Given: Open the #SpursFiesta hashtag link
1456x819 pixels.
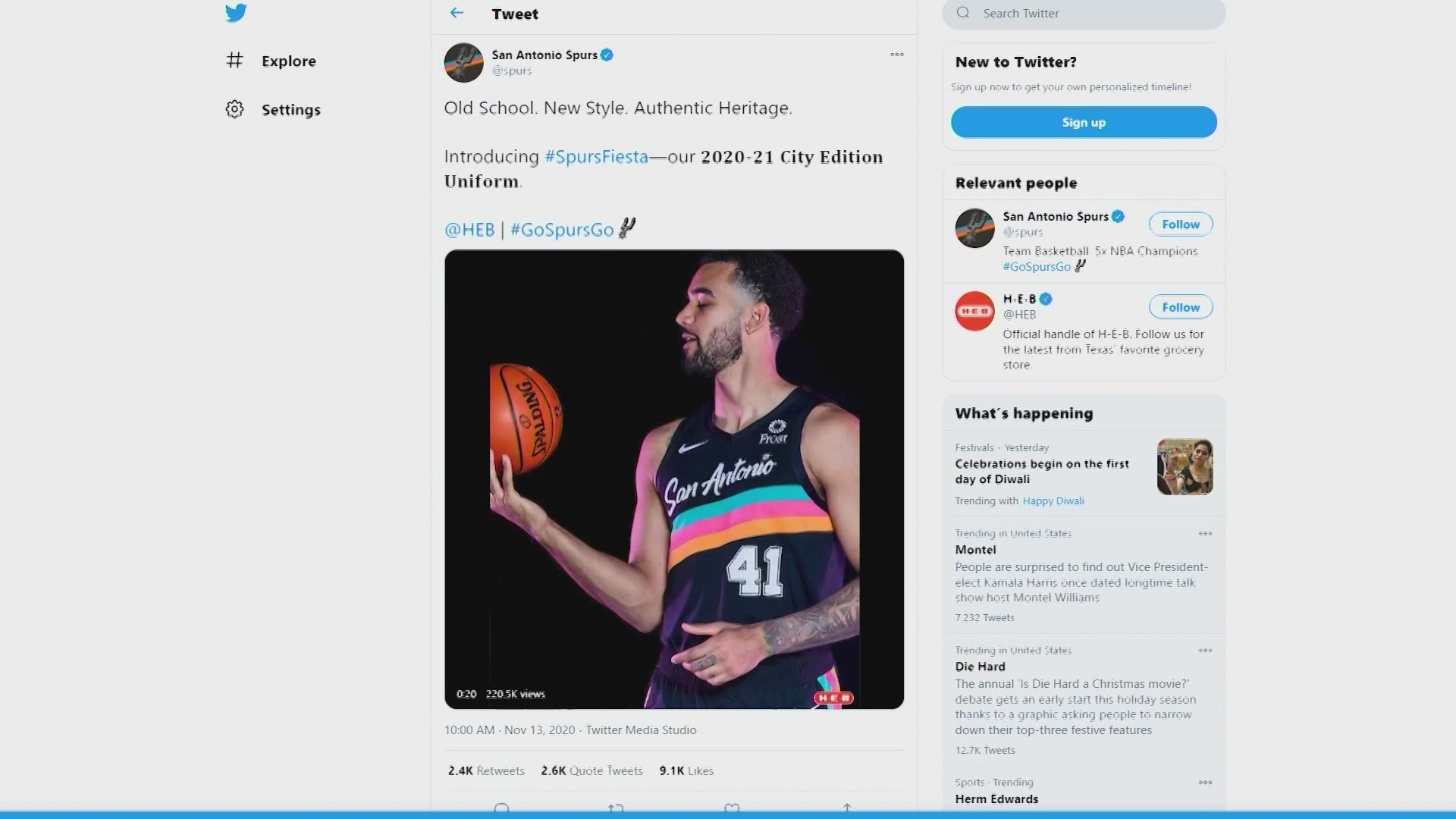Looking at the screenshot, I should 596,157.
